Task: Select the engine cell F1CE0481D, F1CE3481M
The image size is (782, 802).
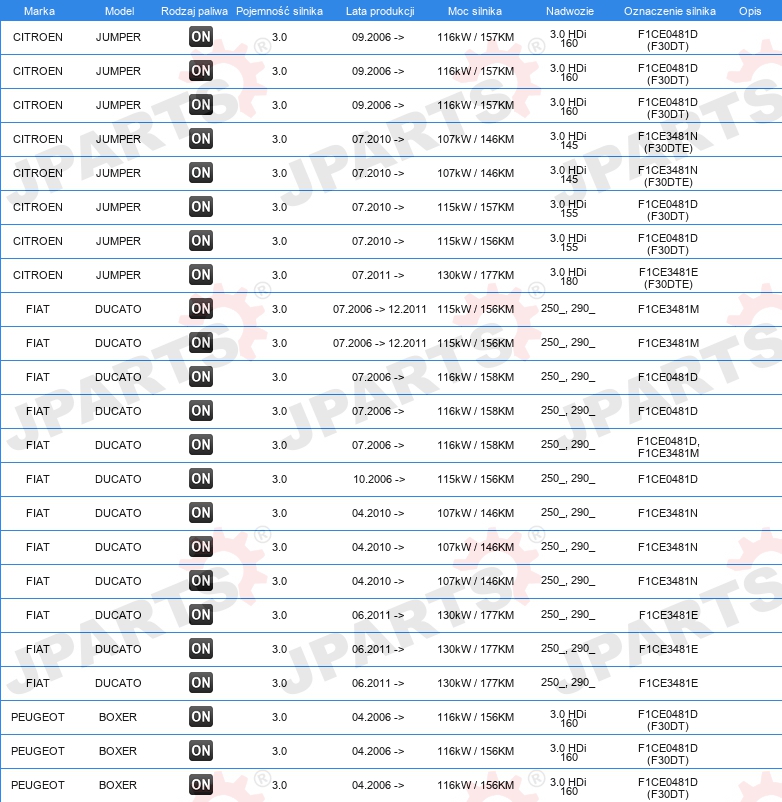Action: (668, 447)
